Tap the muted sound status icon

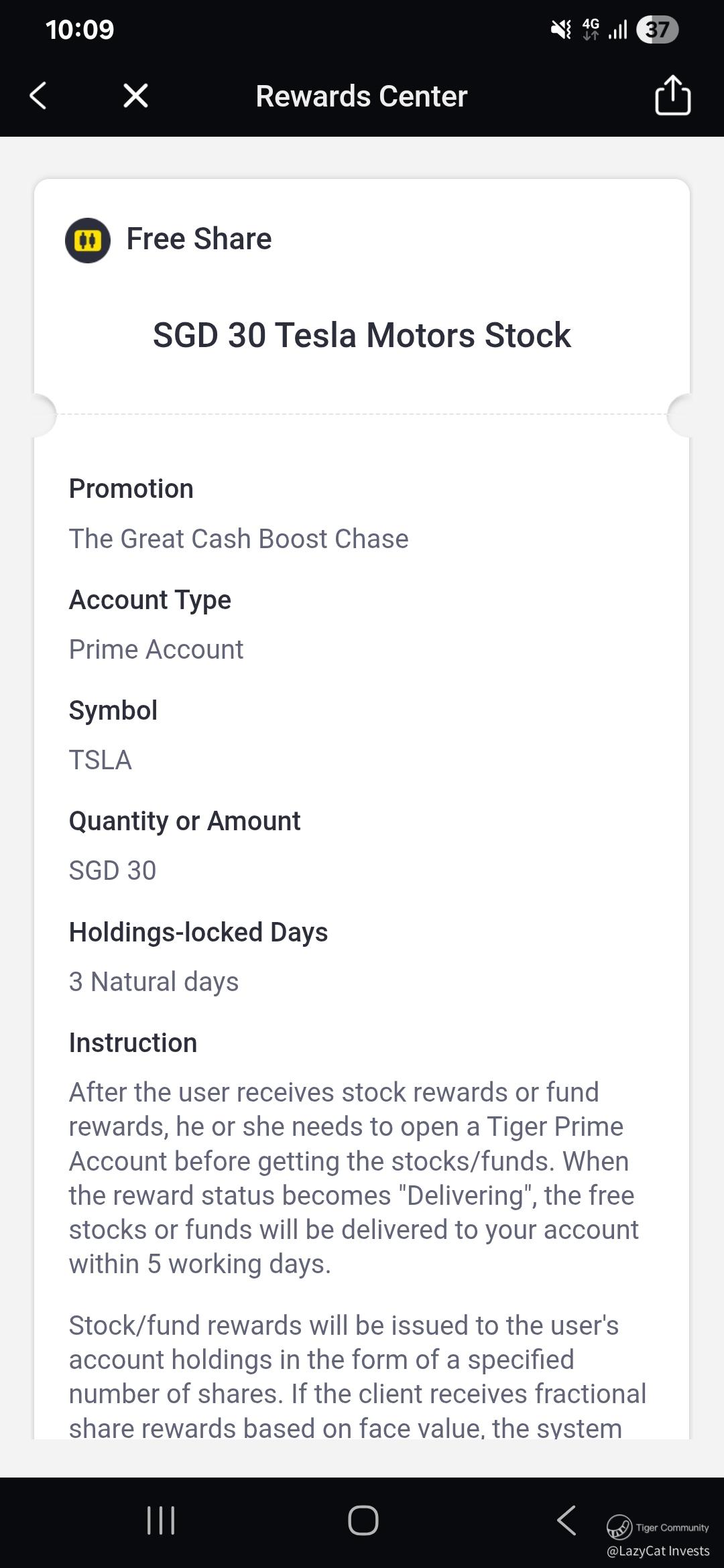560,29
